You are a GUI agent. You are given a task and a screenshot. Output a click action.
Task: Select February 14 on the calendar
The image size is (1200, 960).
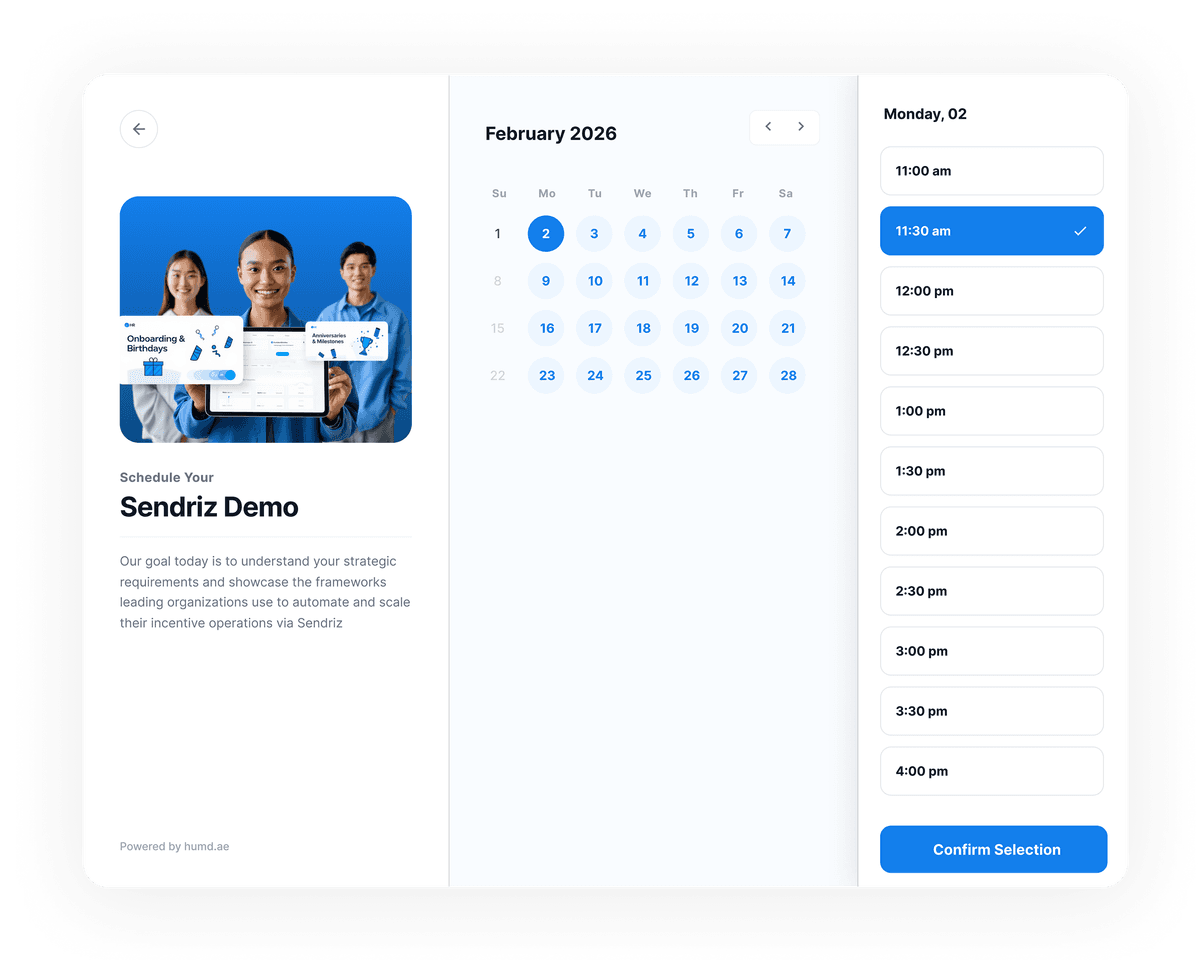click(787, 281)
